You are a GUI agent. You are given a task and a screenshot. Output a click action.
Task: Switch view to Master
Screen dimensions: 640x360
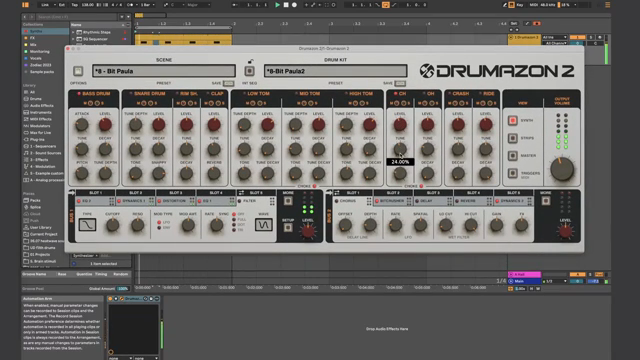(x=513, y=156)
